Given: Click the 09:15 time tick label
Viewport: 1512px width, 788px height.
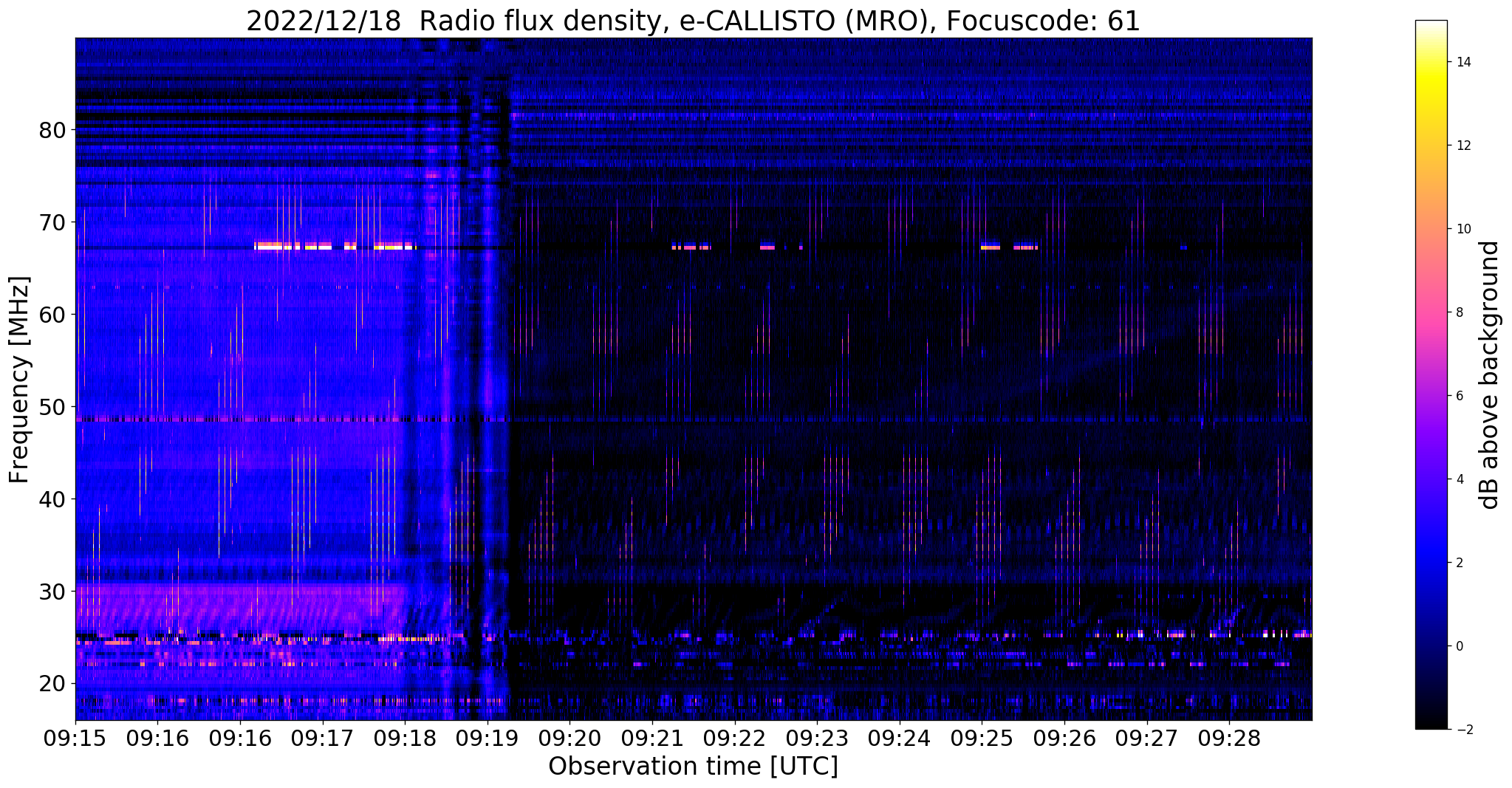Looking at the screenshot, I should click(75, 739).
